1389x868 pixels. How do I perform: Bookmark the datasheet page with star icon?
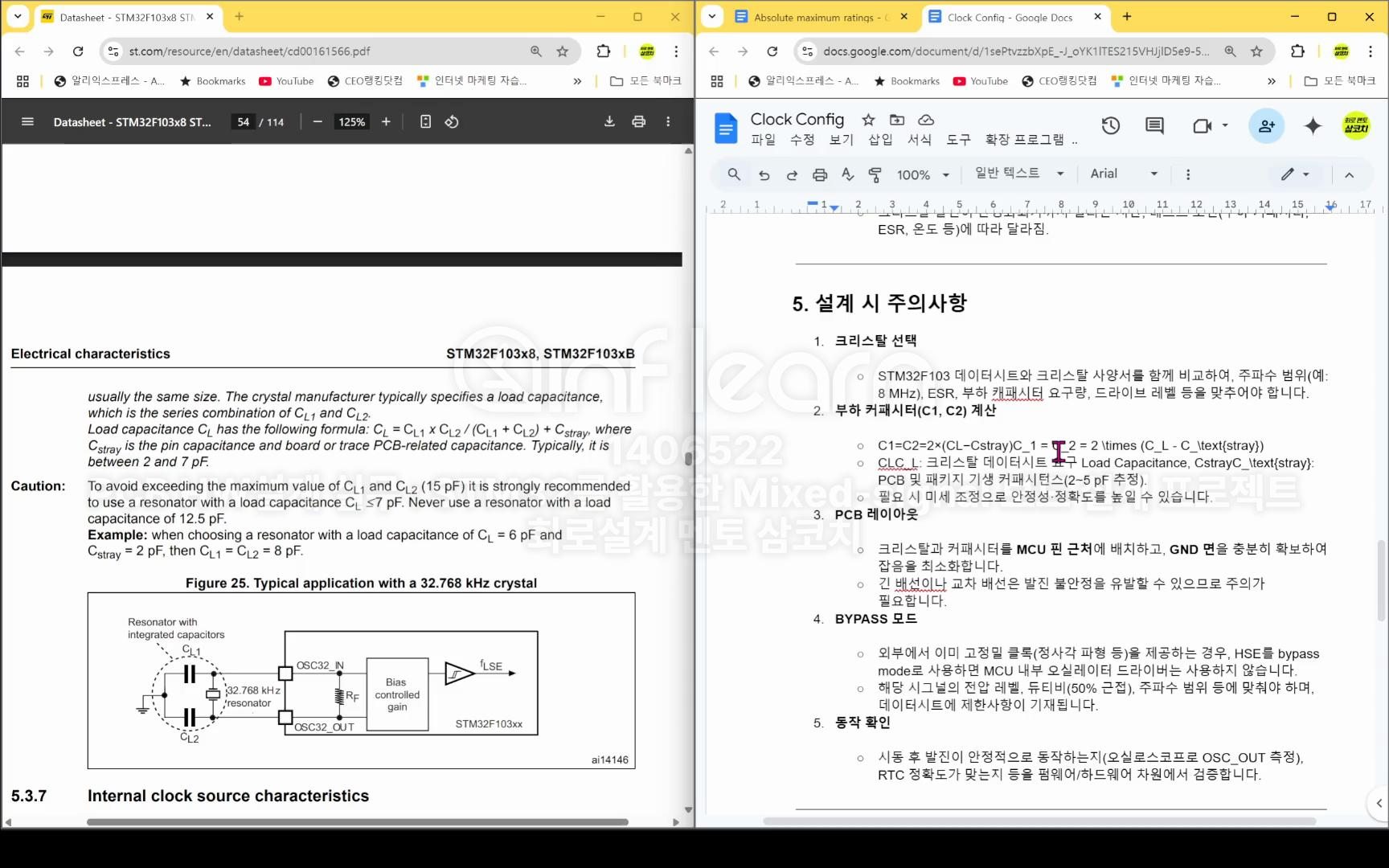tap(563, 51)
